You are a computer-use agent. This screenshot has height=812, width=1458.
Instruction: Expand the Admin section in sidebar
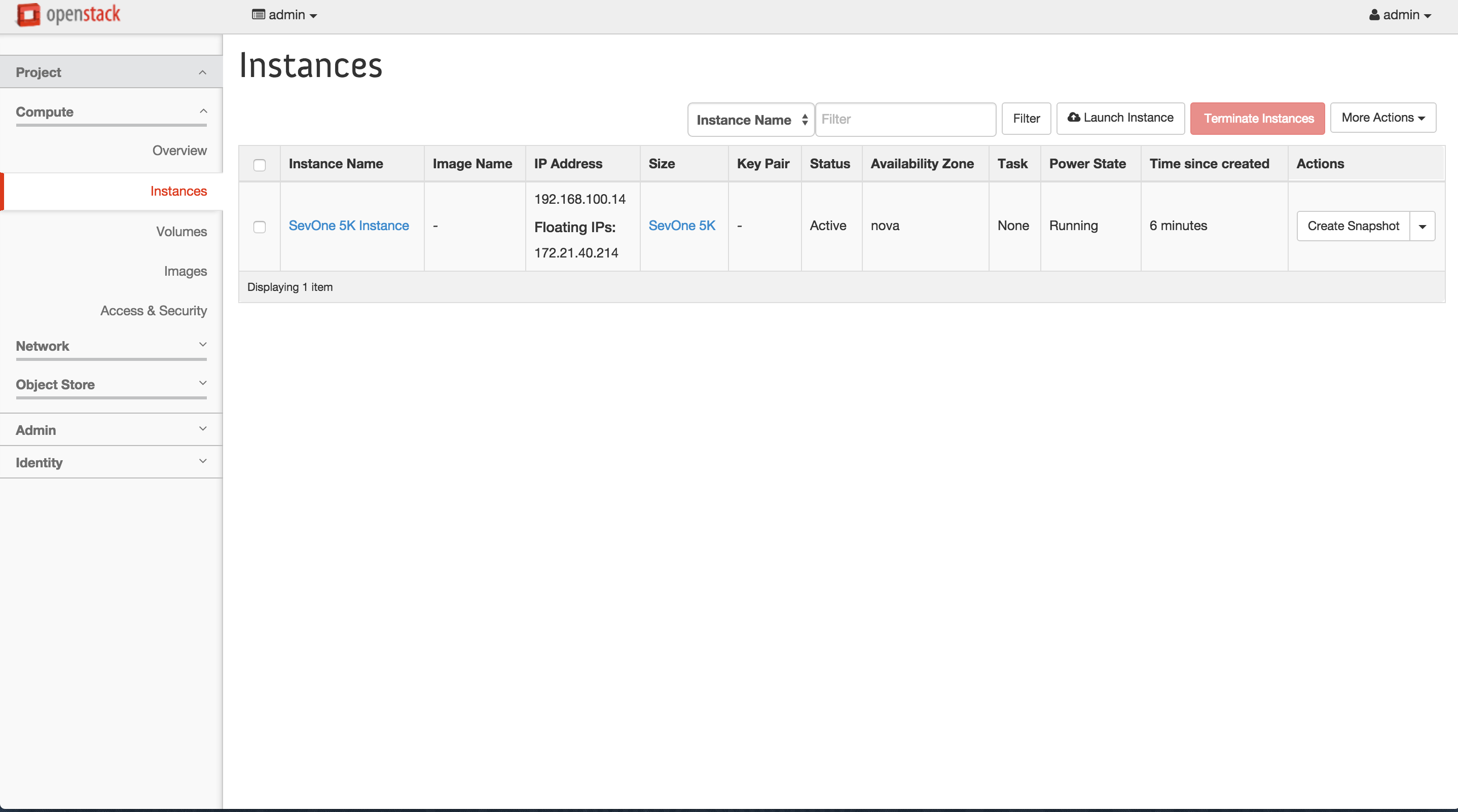(x=110, y=429)
